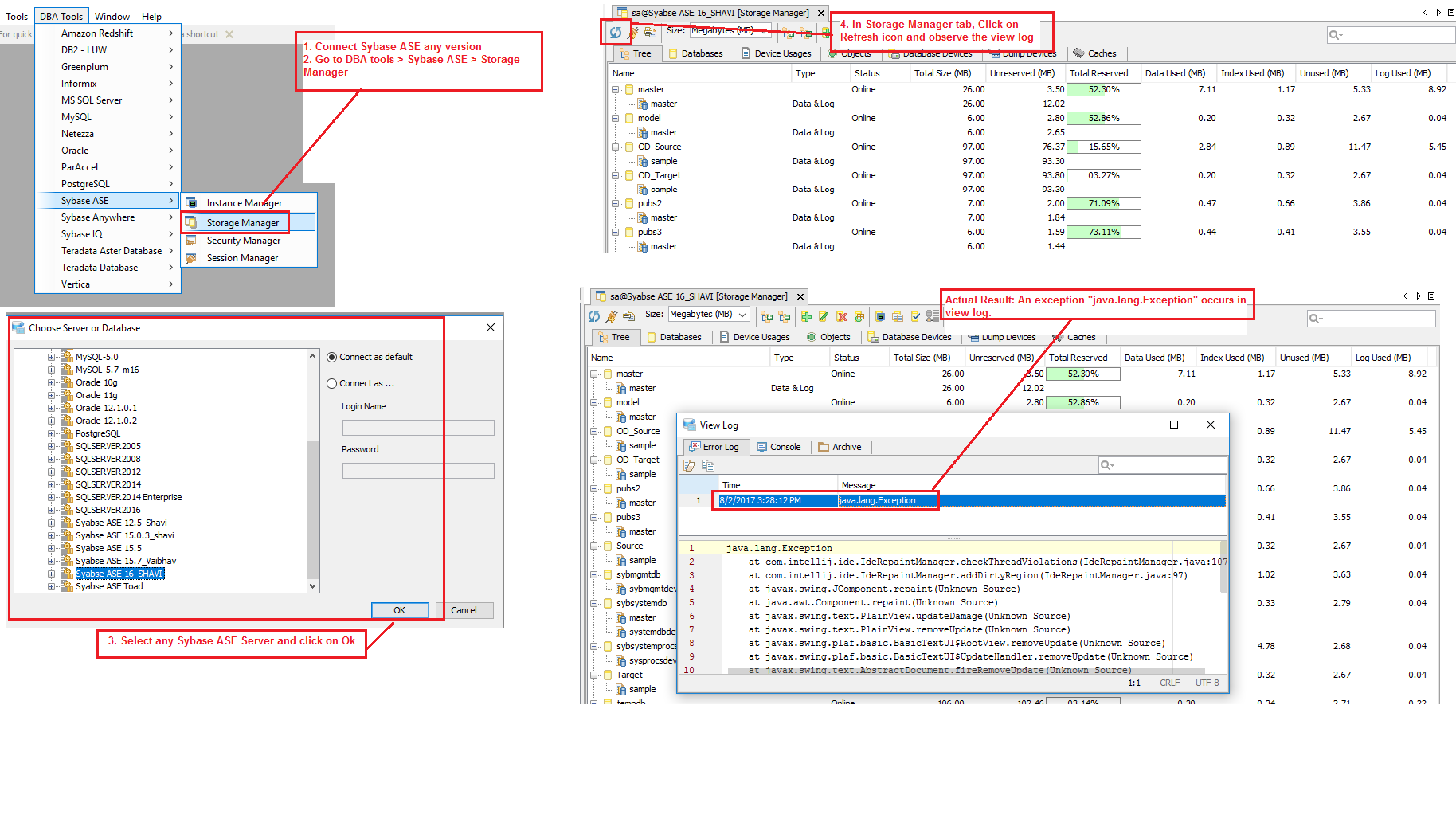Image resolution: width=1456 pixels, height=838 pixels.
Task: Click OD_Target 03.27% reserved bar in step 4 table
Action: point(1103,175)
